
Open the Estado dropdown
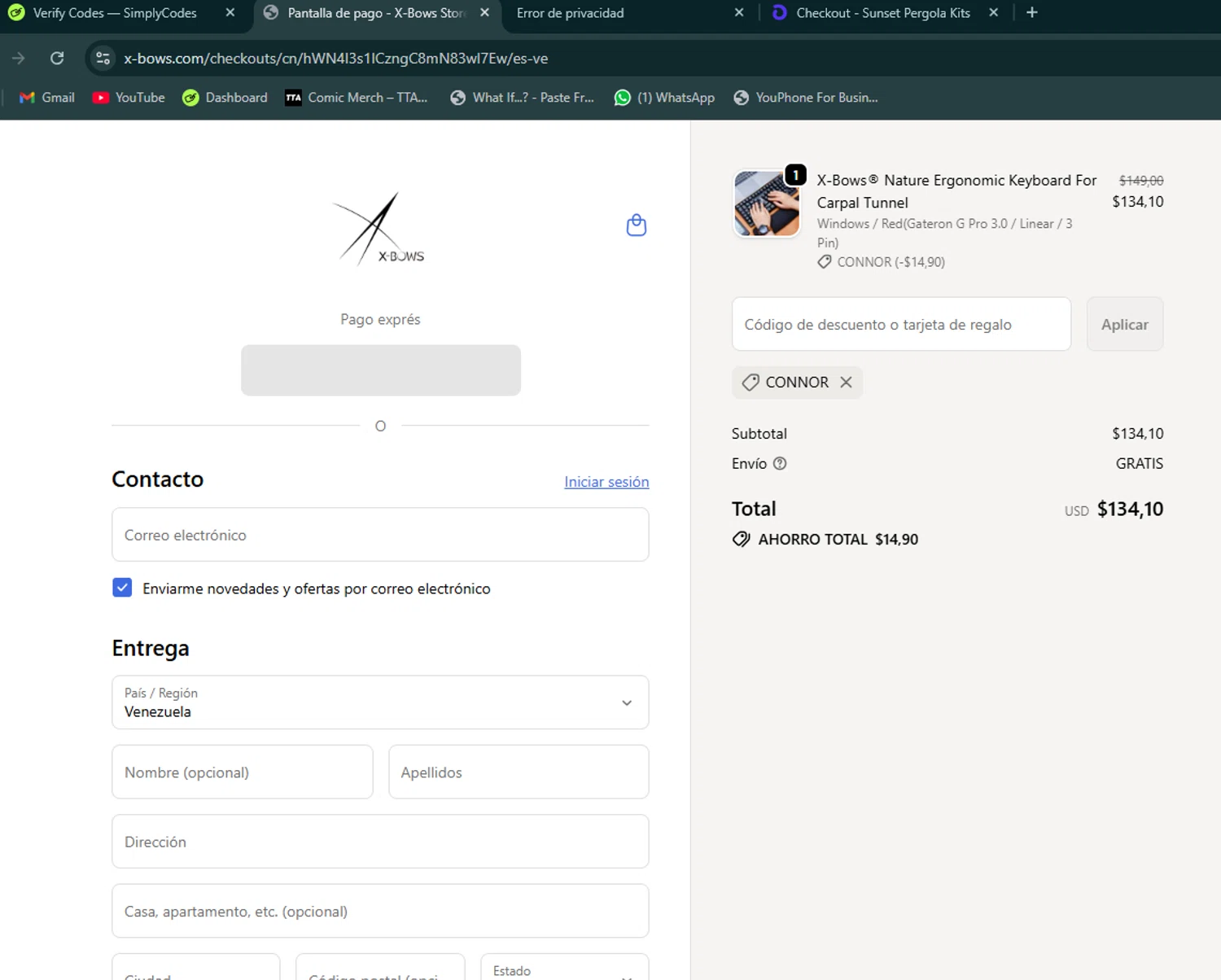point(565,967)
